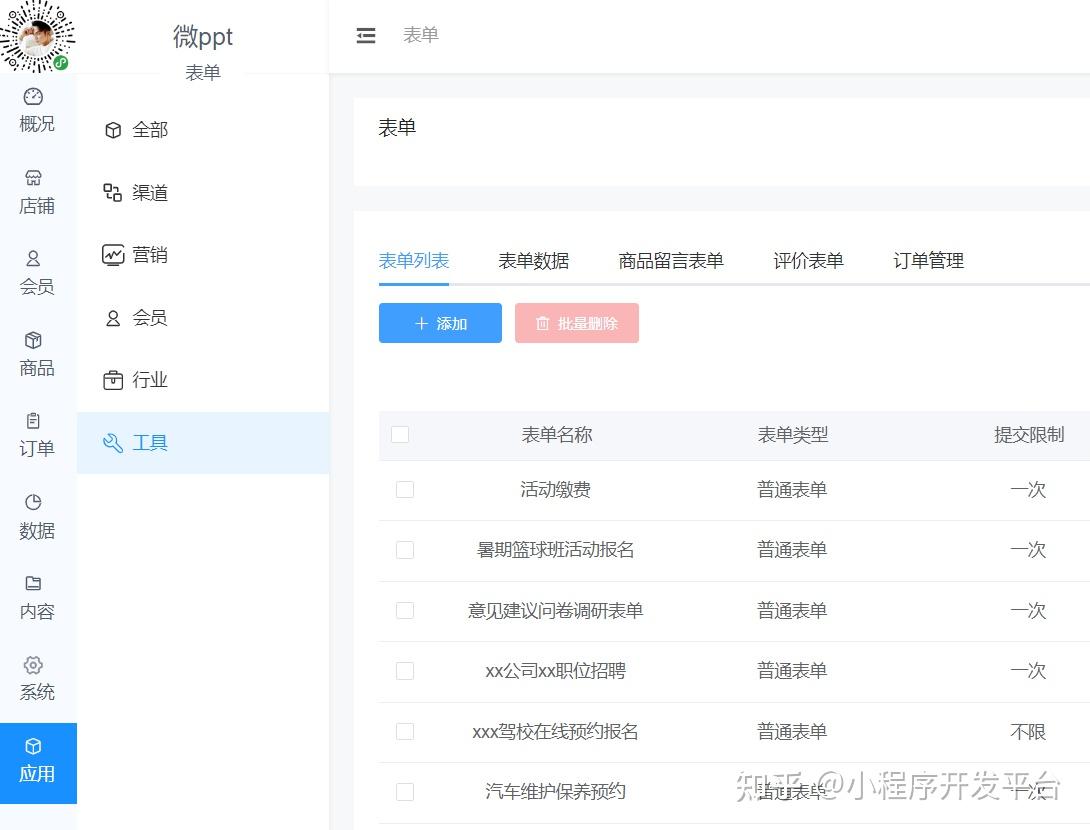Open 订单 orders icon in left rail

click(x=33, y=421)
